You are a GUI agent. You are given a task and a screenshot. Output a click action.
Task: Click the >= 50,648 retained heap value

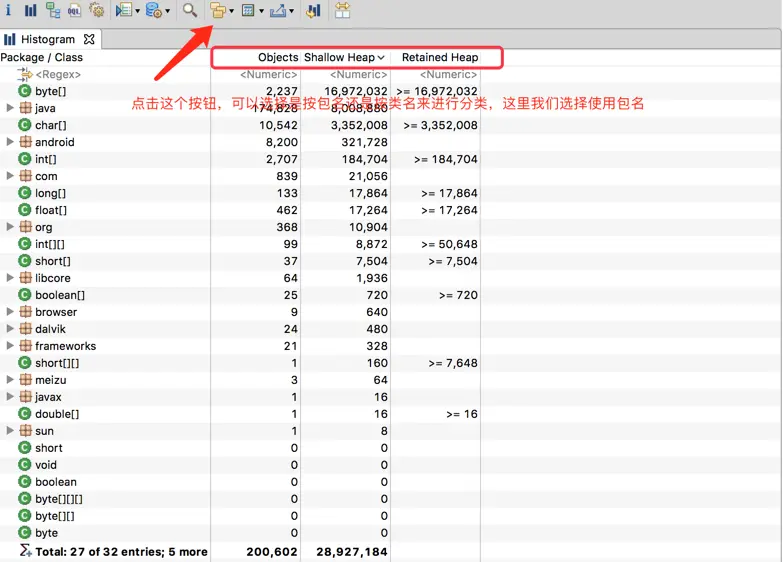click(449, 244)
